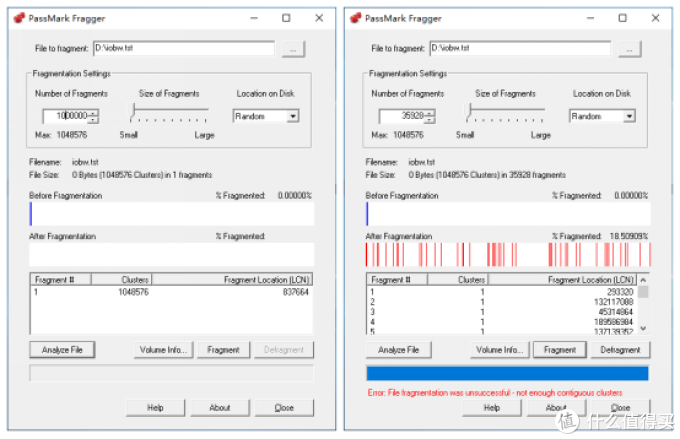Image resolution: width=680 pixels, height=439 pixels.
Task: Click Defragment in the window showing 18.50909% fragmented
Action: 620,350
